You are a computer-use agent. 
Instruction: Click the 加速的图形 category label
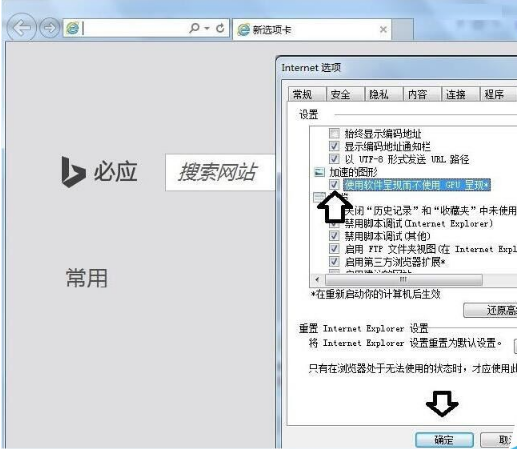point(353,172)
